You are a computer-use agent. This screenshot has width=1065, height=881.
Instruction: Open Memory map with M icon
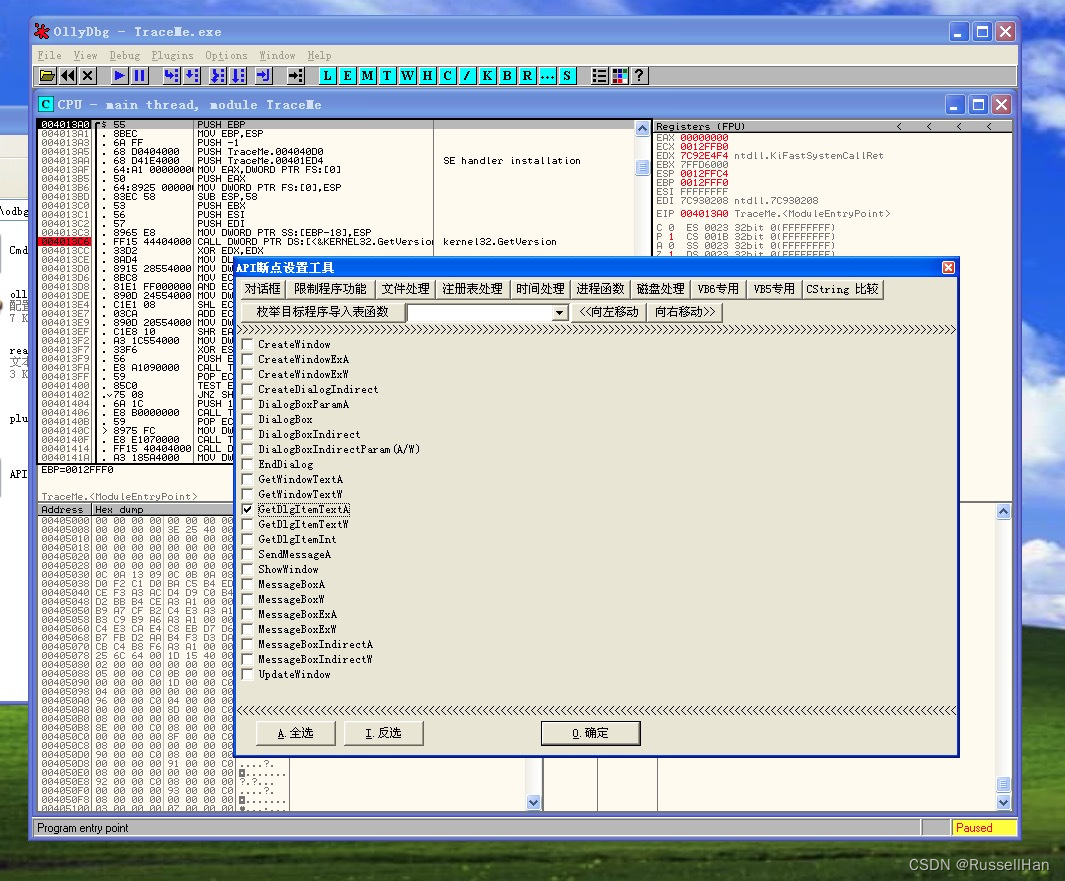click(367, 76)
